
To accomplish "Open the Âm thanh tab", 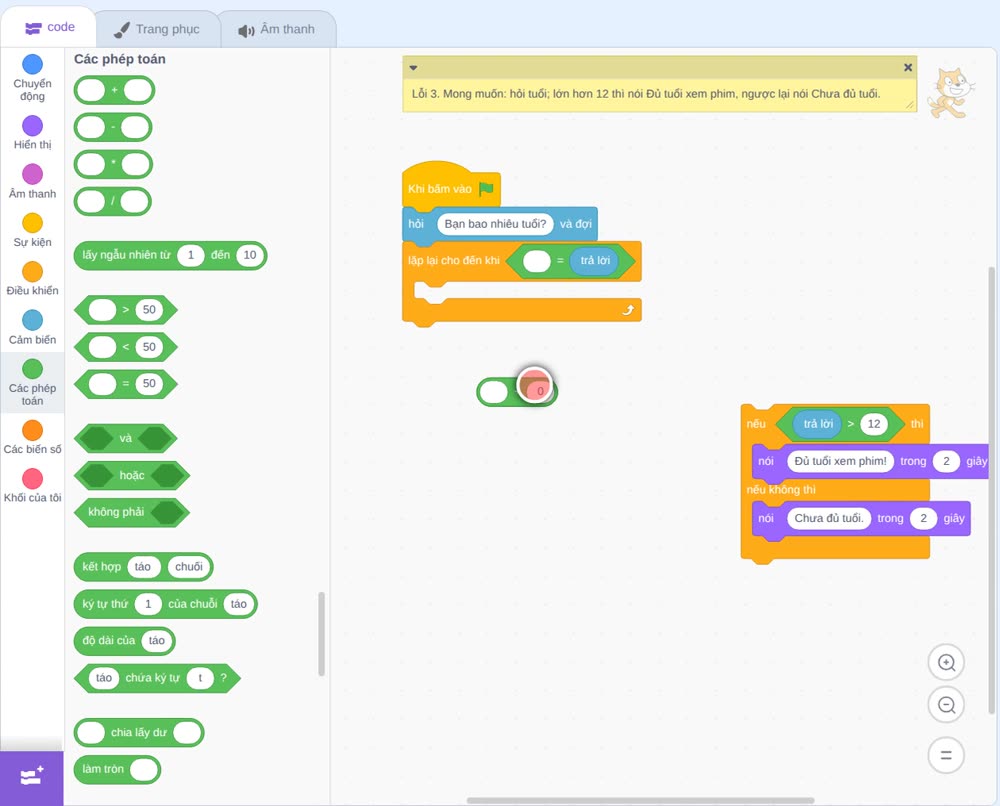I will pos(277,29).
